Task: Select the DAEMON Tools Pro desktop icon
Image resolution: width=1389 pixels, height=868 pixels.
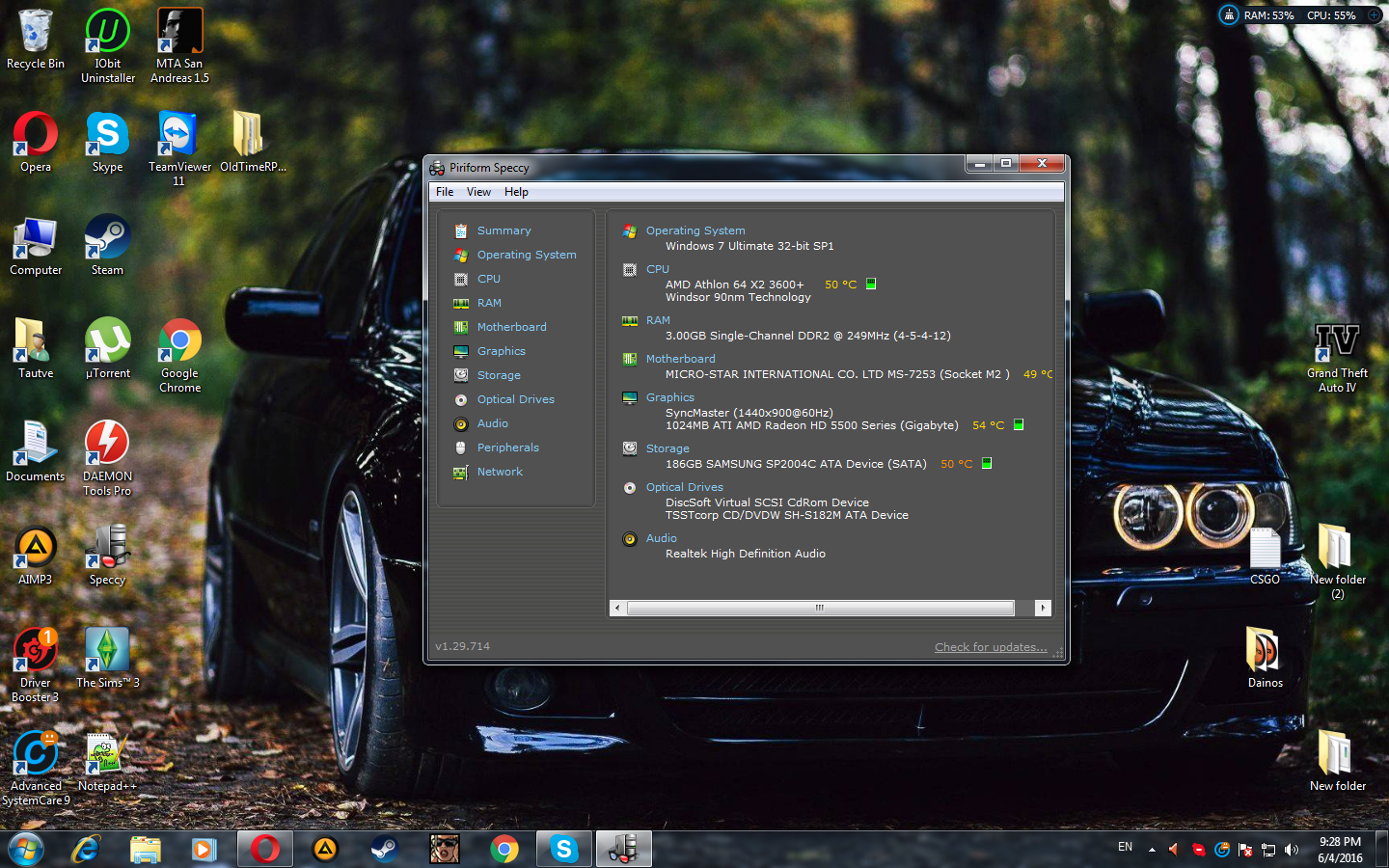Action: click(x=107, y=458)
